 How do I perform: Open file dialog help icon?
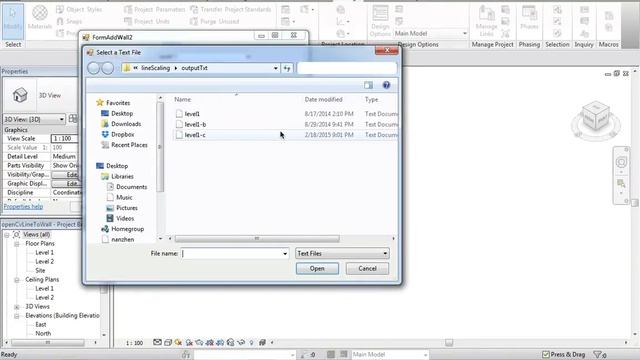[x=386, y=85]
